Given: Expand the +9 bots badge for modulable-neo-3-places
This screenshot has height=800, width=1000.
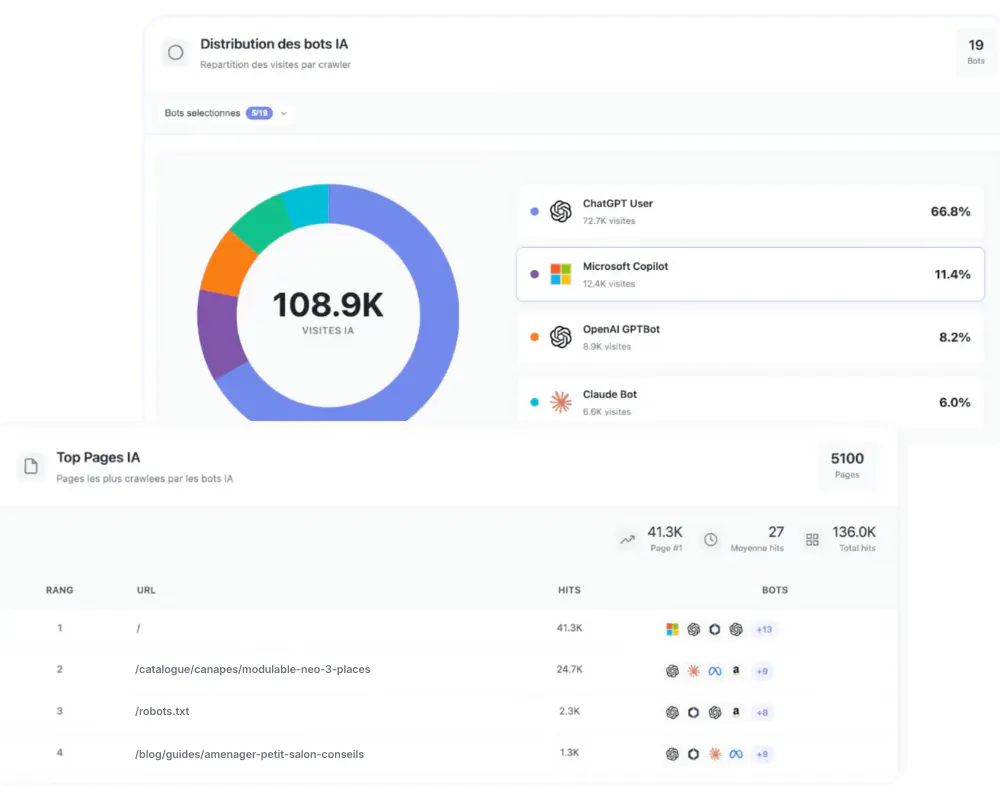Looking at the screenshot, I should [x=762, y=671].
